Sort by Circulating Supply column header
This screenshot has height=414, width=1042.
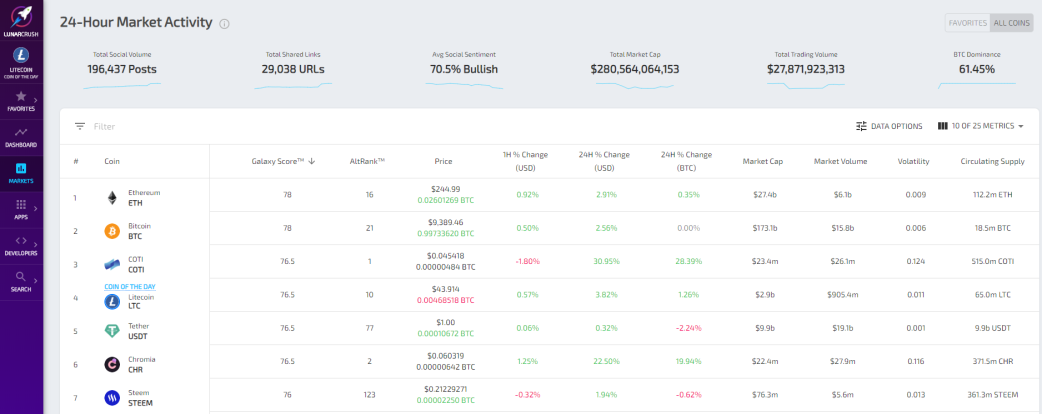[992, 161]
